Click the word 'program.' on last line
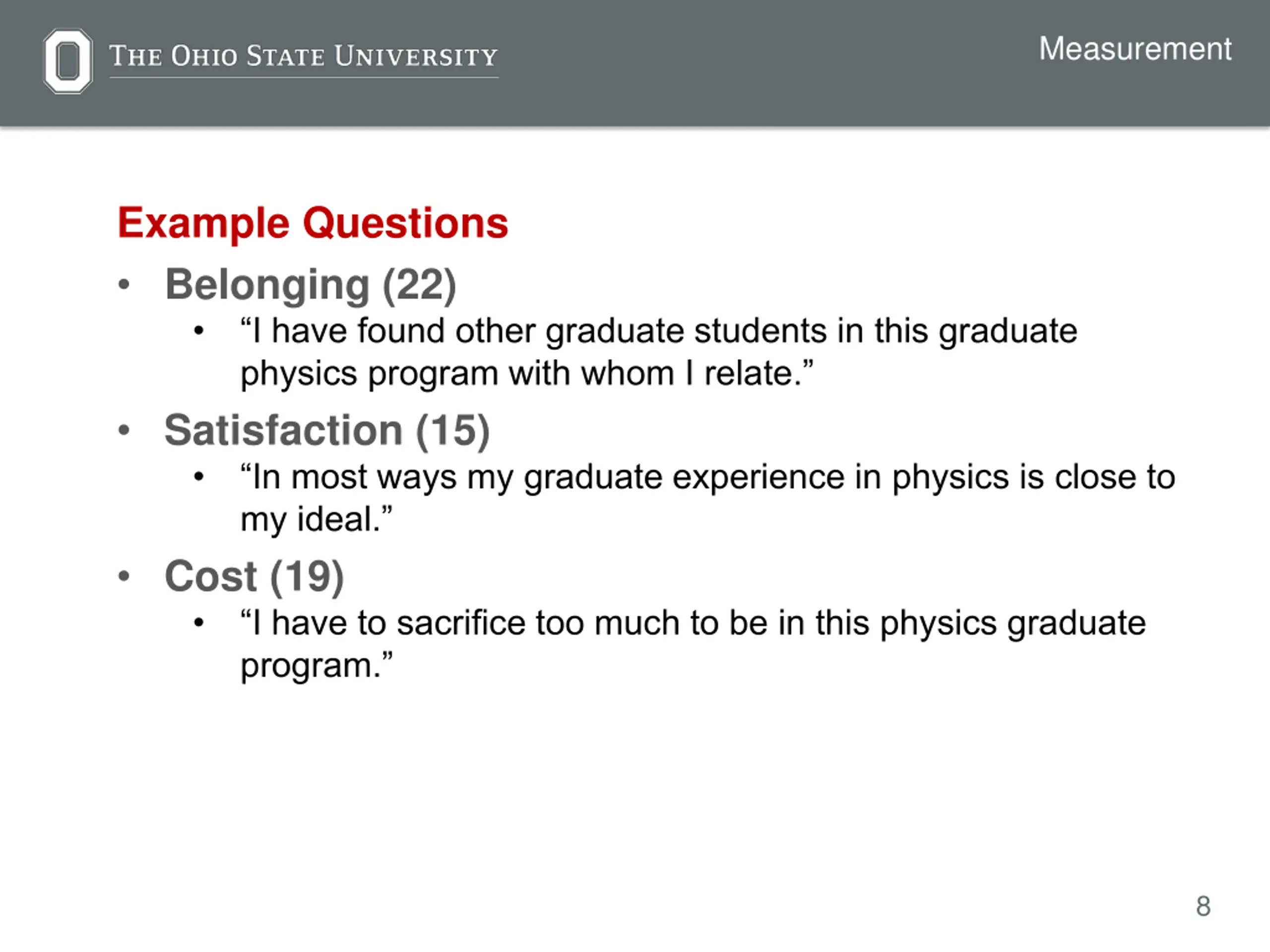Viewport: 1270px width, 952px height. [x=317, y=666]
